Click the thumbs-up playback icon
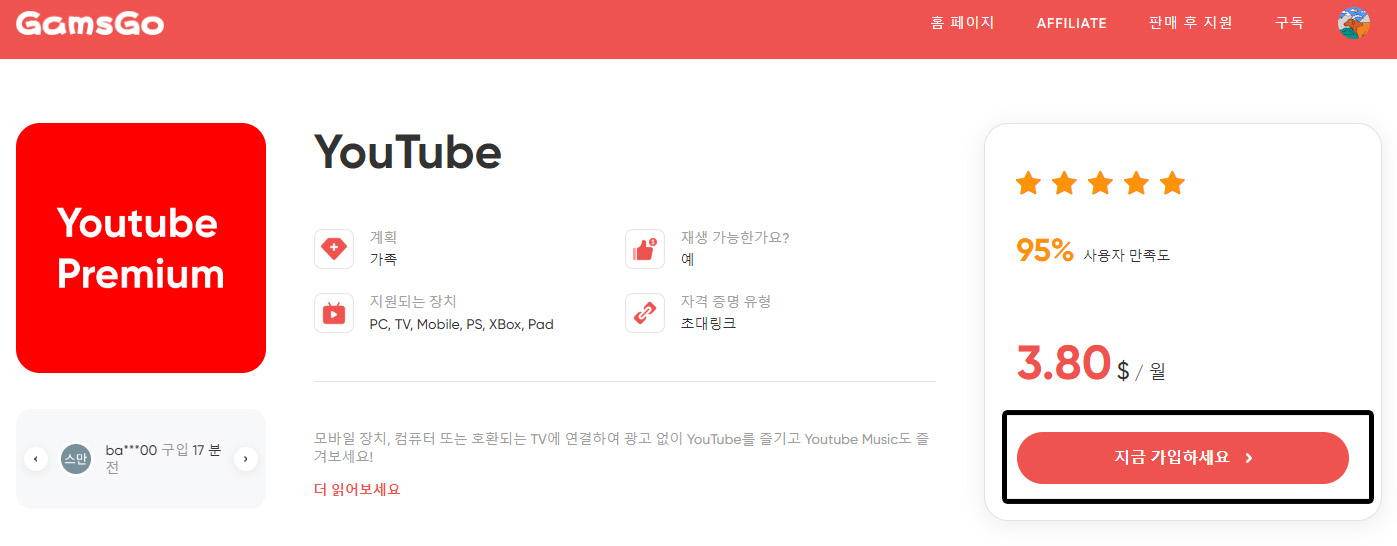 [645, 249]
